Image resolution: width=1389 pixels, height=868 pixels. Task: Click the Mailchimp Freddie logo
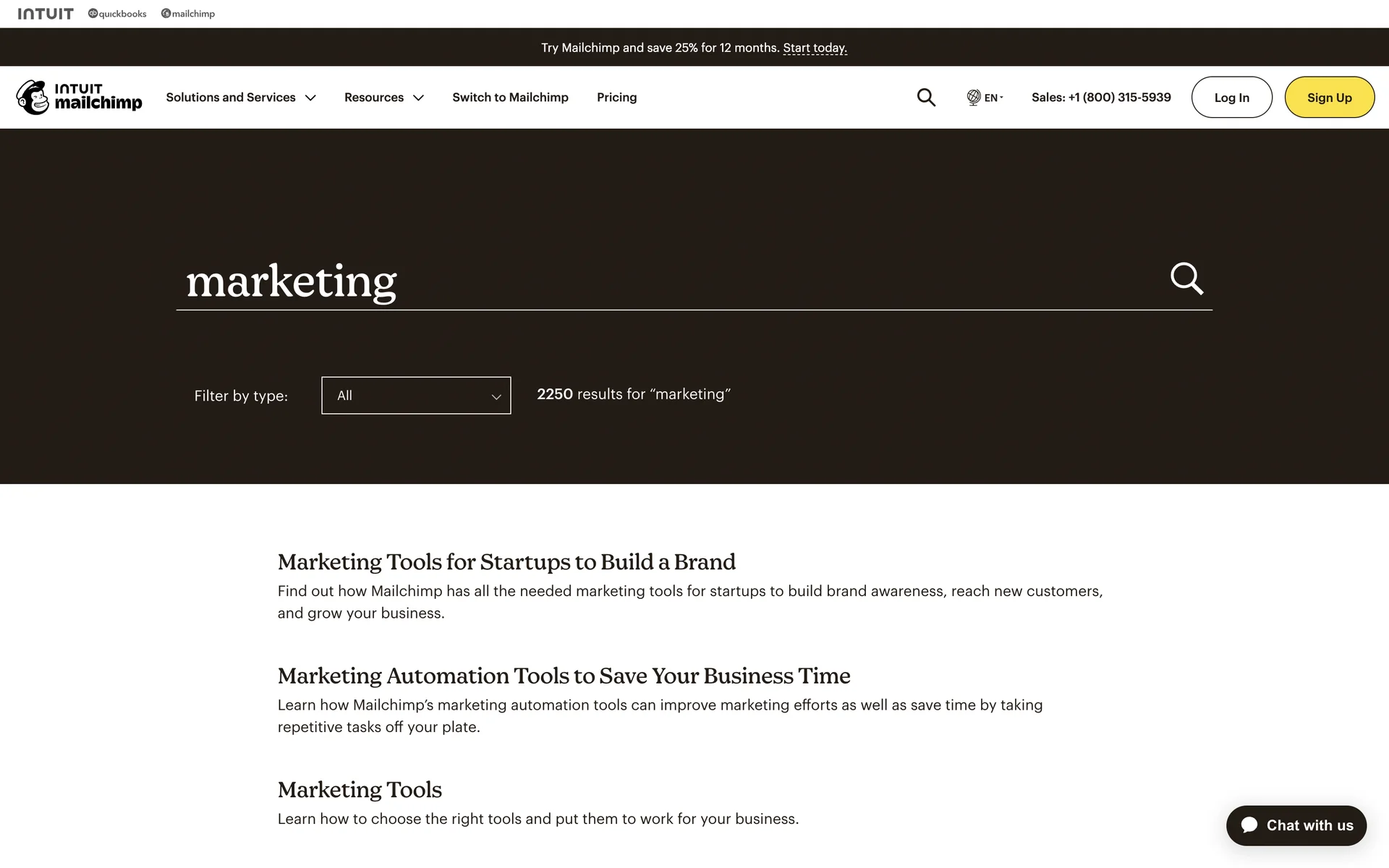(33, 97)
